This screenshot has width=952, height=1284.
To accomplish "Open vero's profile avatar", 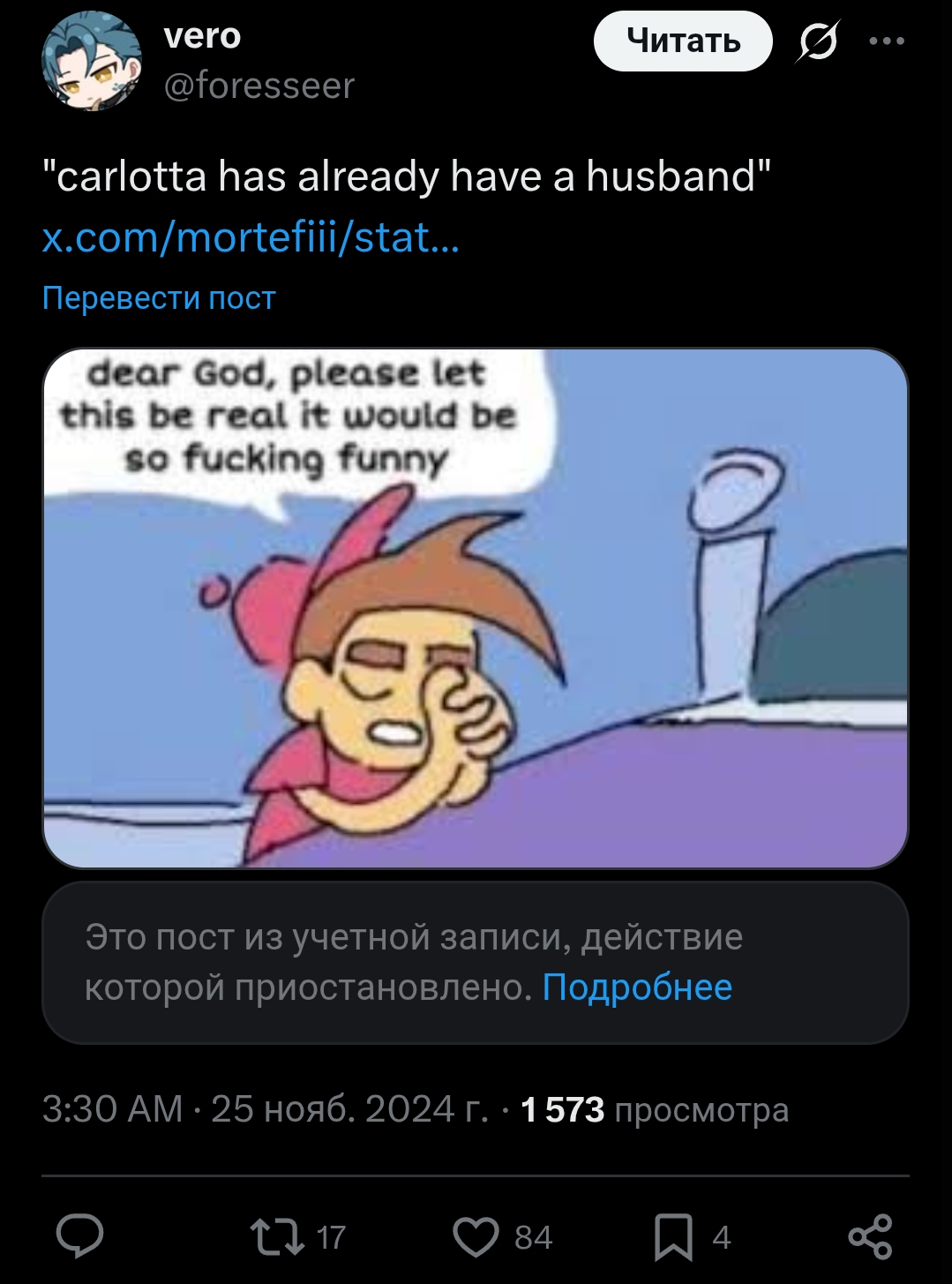I will coord(92,61).
